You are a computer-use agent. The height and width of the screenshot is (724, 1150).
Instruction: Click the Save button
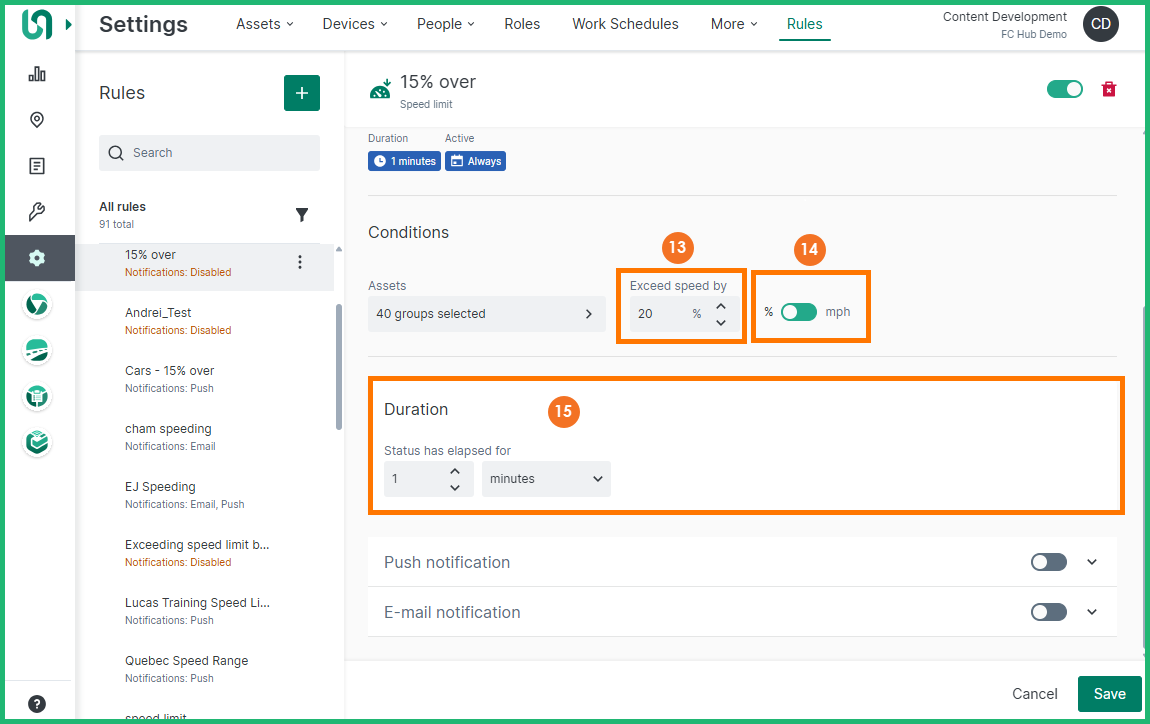pyautogui.click(x=1109, y=694)
